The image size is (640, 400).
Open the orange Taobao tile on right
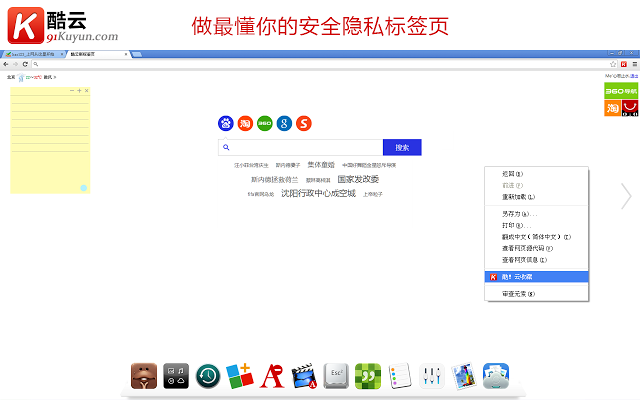[x=612, y=108]
